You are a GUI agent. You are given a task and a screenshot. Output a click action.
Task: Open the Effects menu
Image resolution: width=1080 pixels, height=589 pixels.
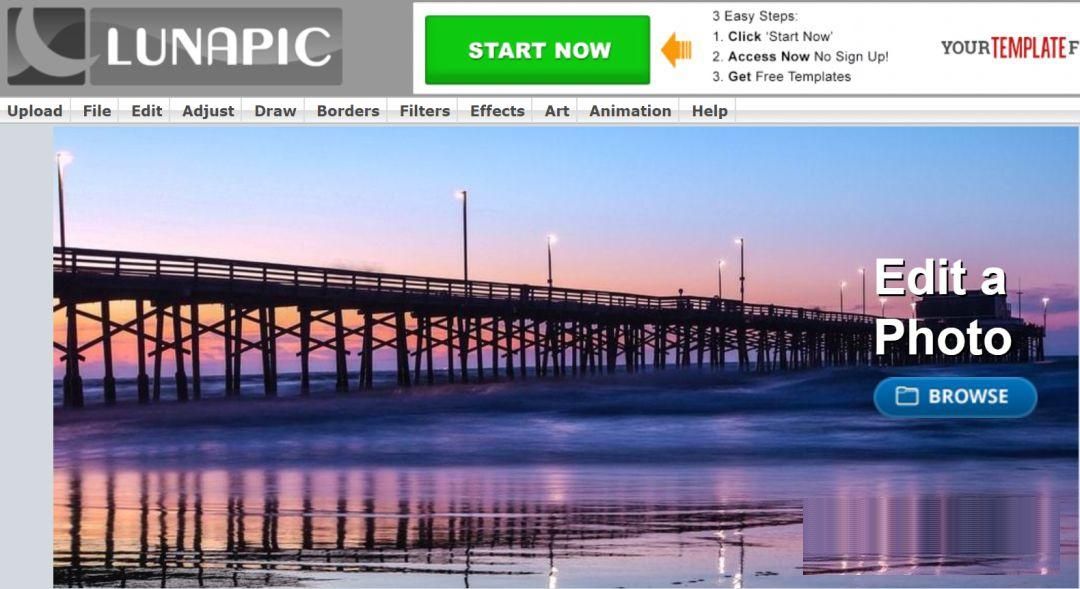click(x=497, y=111)
